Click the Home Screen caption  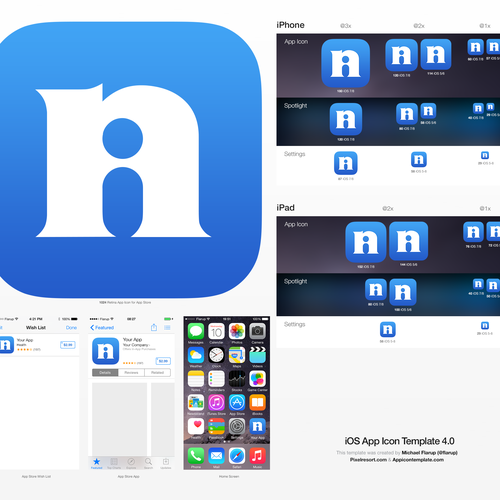pos(229,476)
